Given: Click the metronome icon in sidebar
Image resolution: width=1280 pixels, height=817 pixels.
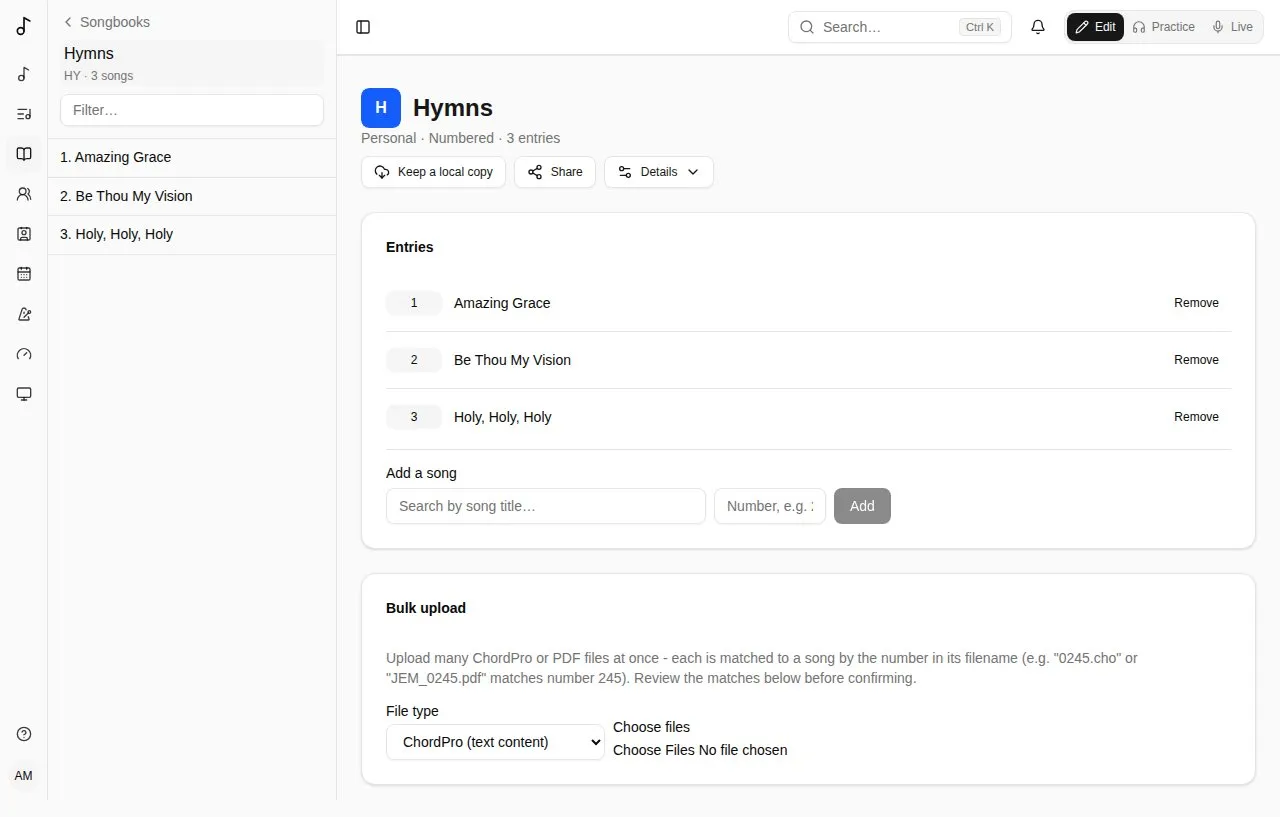Looking at the screenshot, I should 24,314.
